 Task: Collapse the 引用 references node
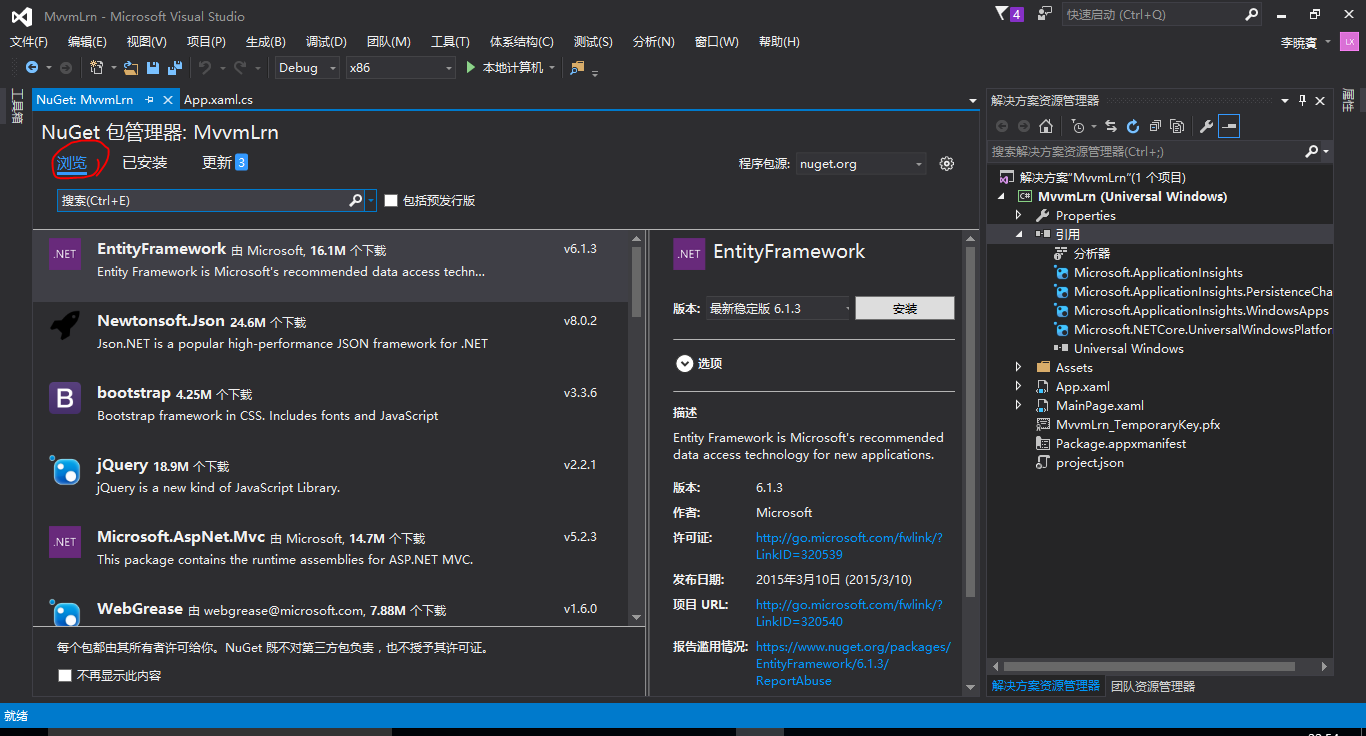click(x=1018, y=234)
